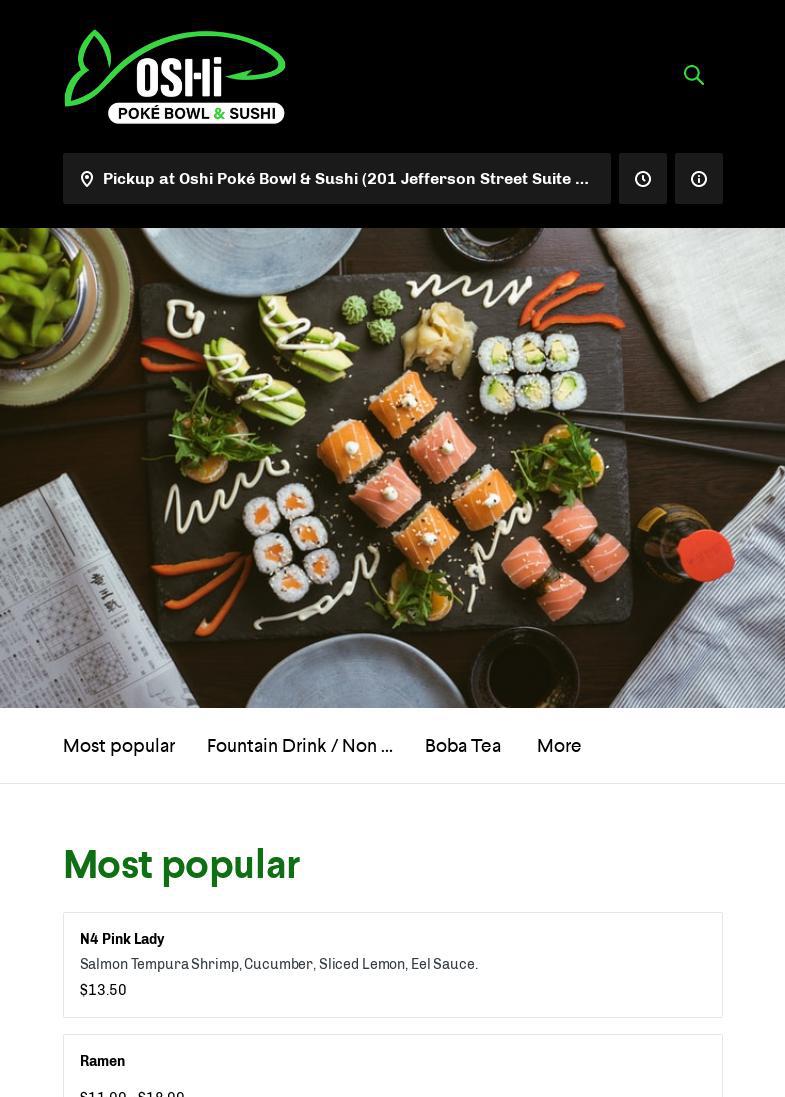Click the Most popular section heading

[x=182, y=865]
